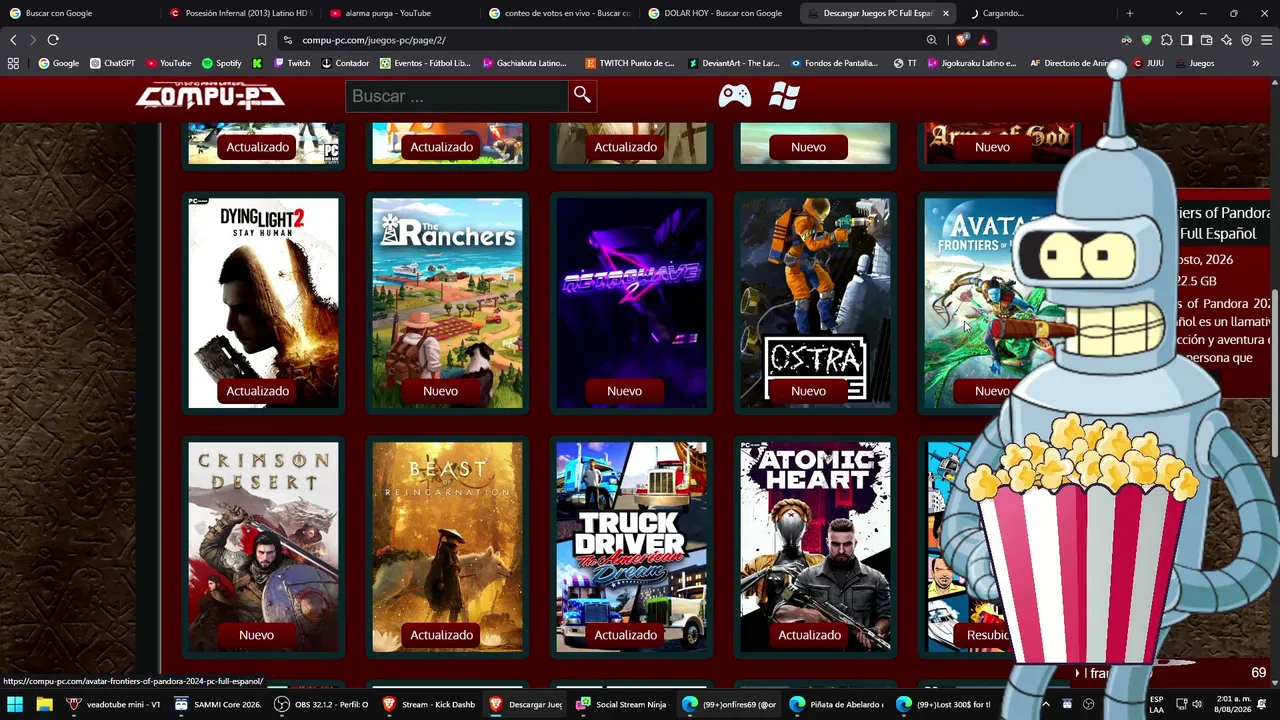Reload the page with the refresh icon
This screenshot has width=1280, height=720.
(53, 40)
